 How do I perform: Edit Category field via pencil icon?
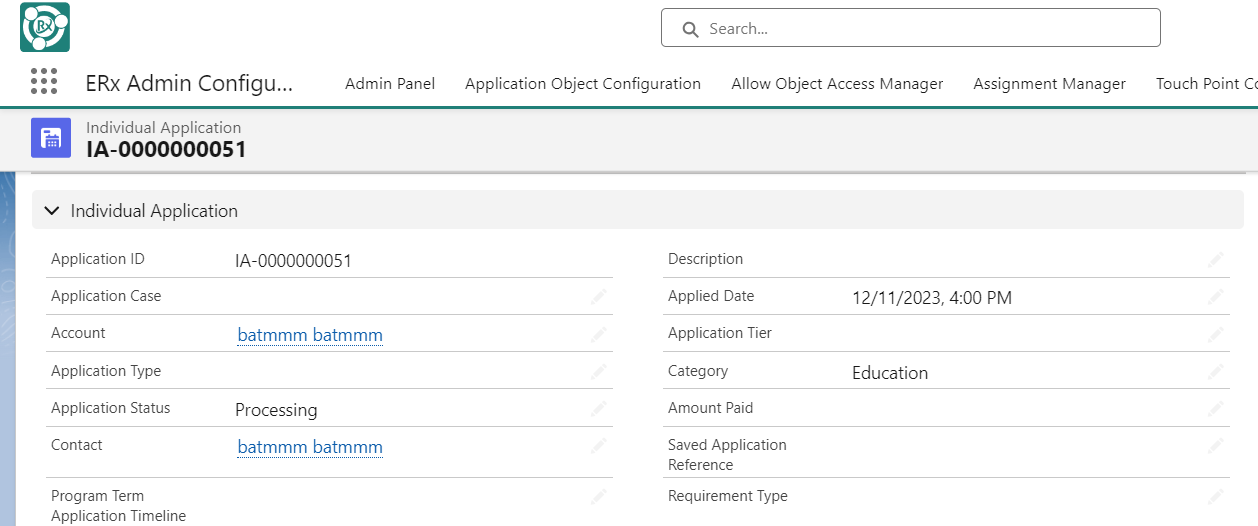pyautogui.click(x=1215, y=371)
